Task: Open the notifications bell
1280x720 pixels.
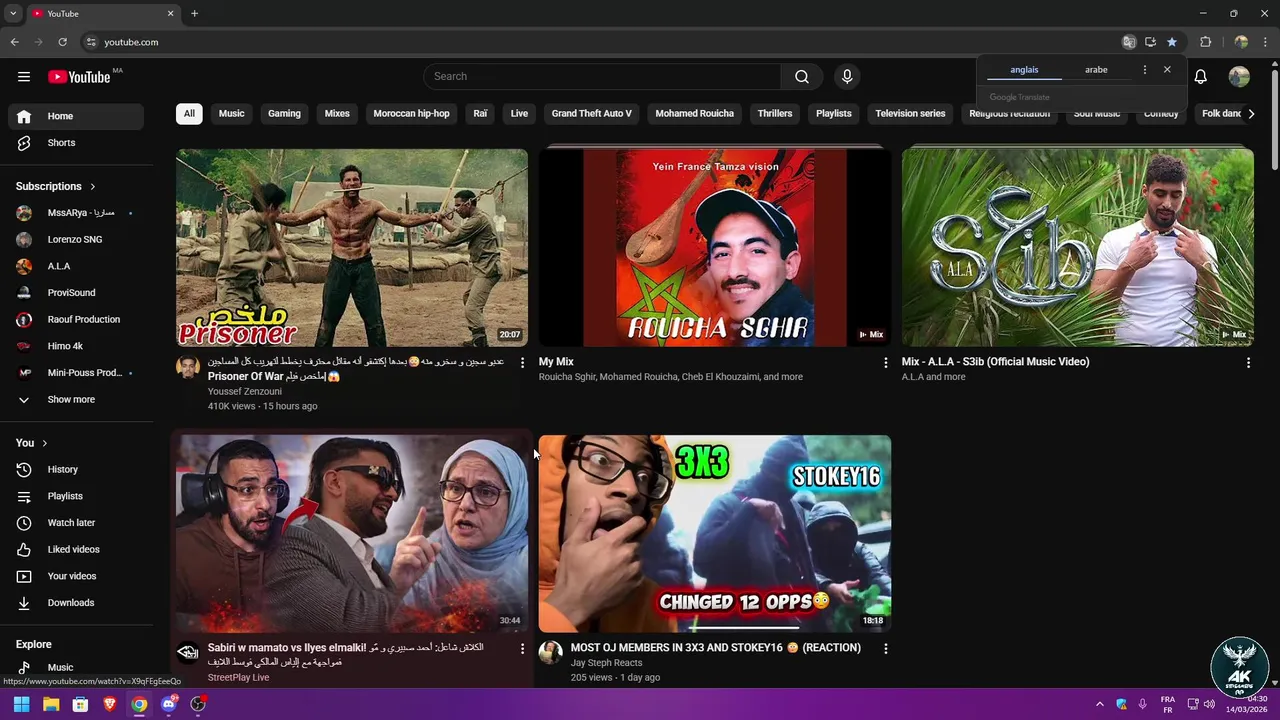Action: (x=1201, y=76)
